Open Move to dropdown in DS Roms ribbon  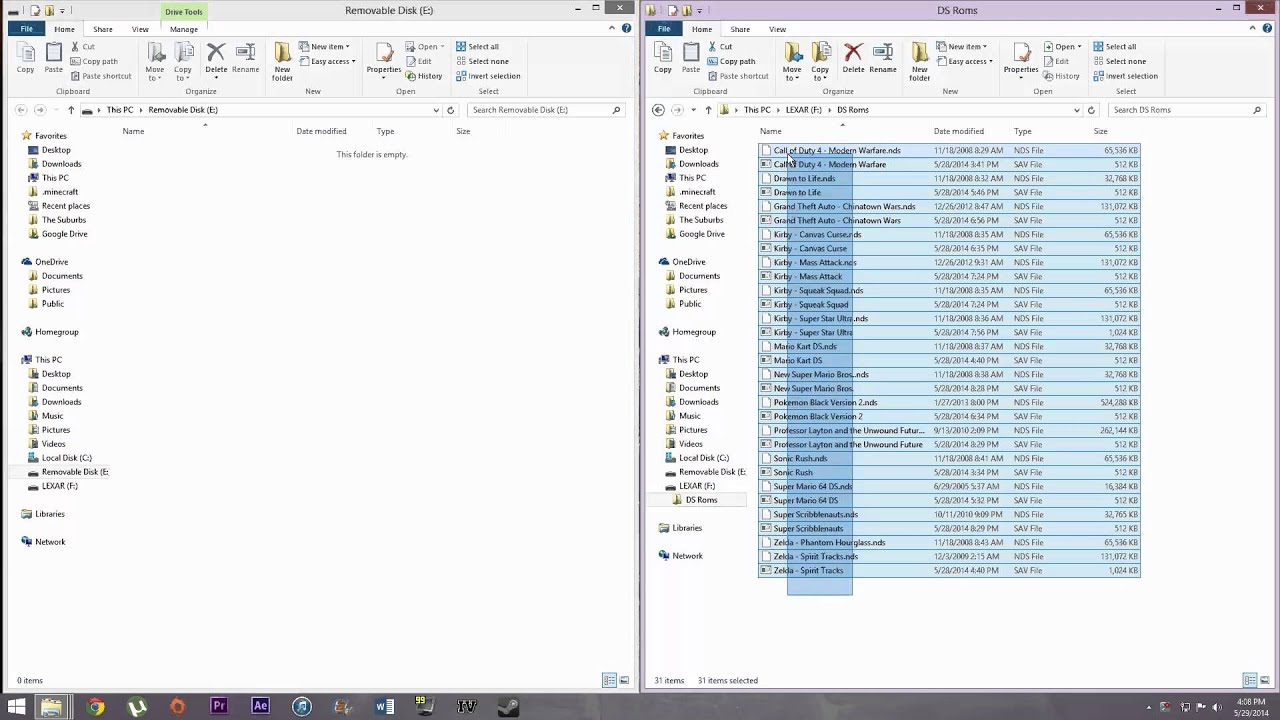[x=792, y=62]
